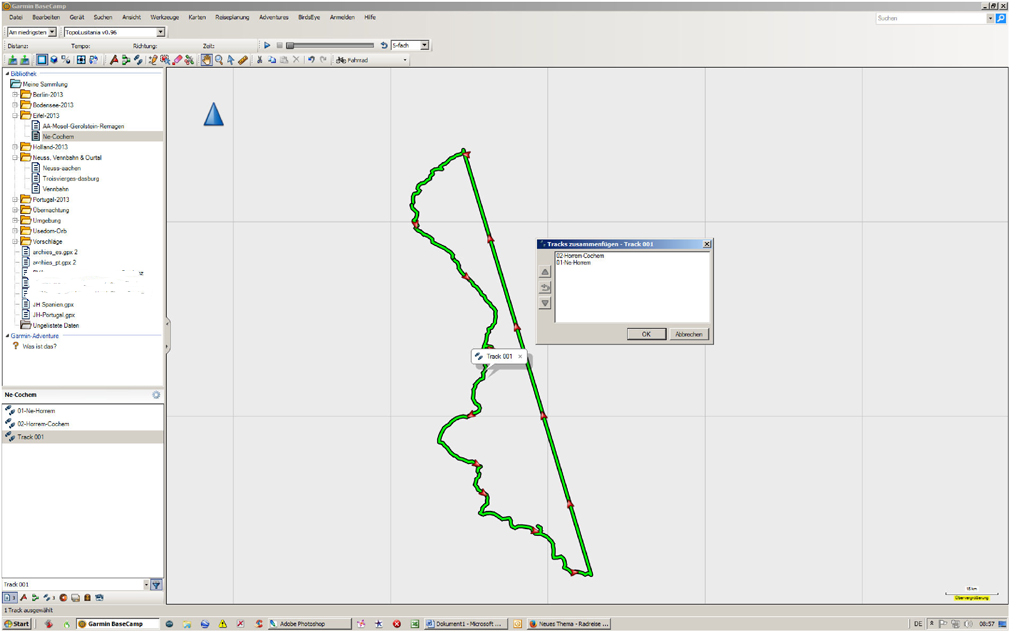1024x639 pixels.
Task: Stop playback with the stop button
Action: click(x=280, y=45)
